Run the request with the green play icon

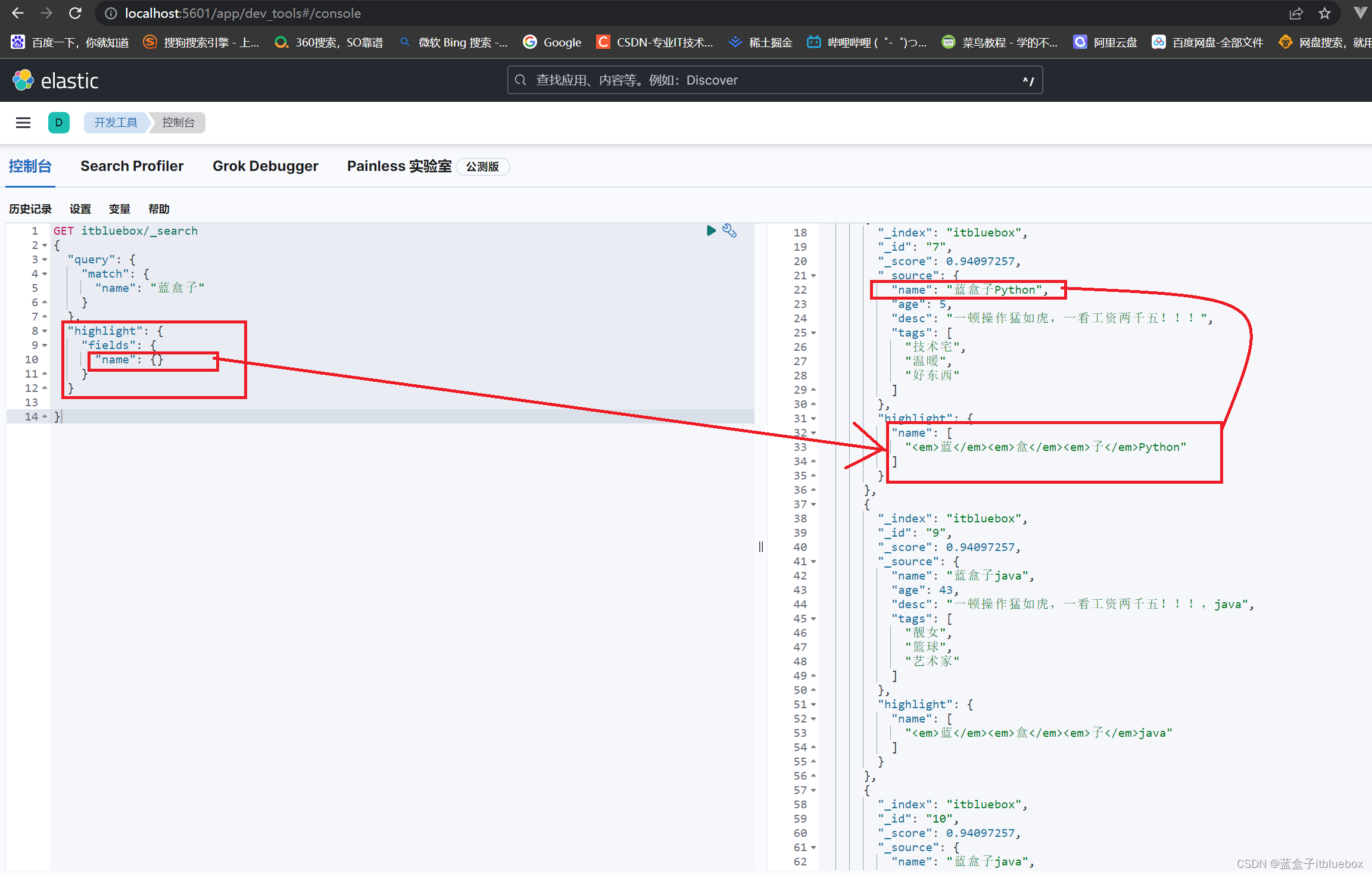tap(710, 231)
